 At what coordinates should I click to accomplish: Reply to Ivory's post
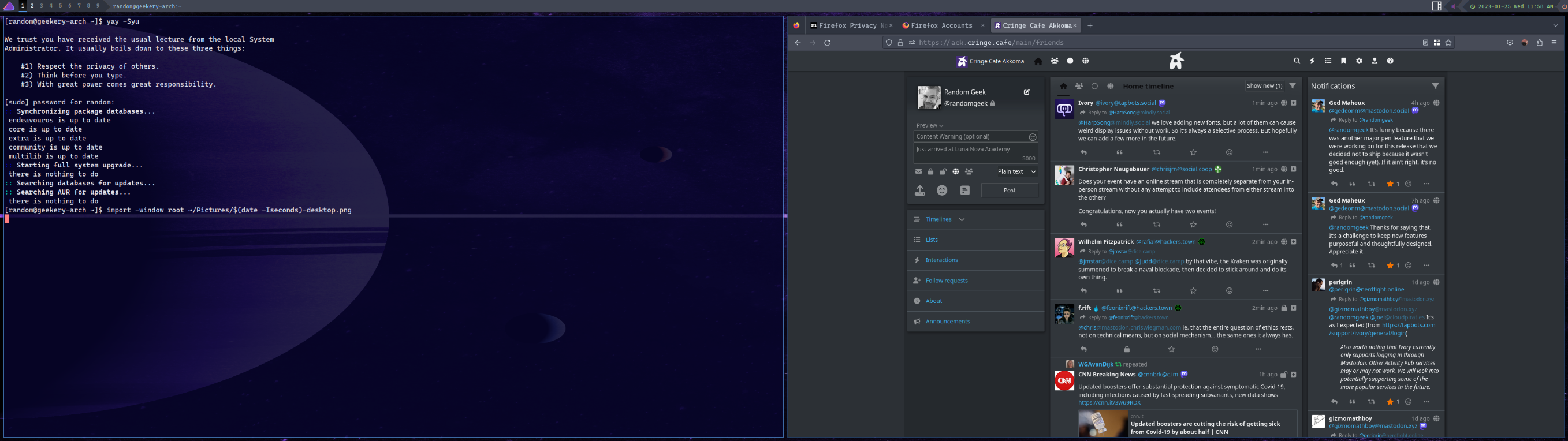[x=1083, y=153]
